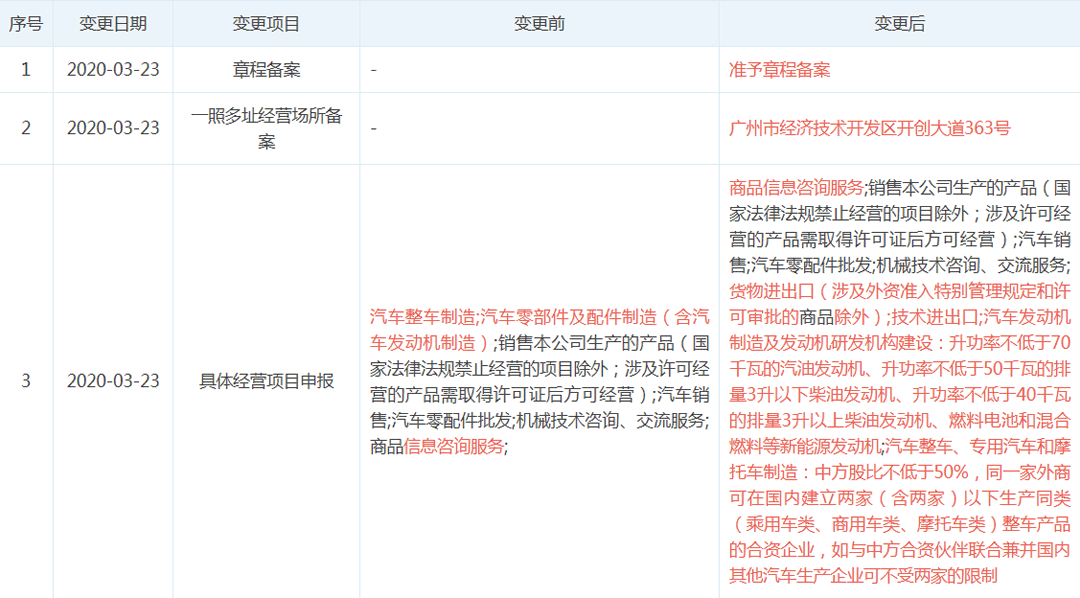This screenshot has height=598, width=1080.
Task: Click the date in row 3
Action: (113, 381)
